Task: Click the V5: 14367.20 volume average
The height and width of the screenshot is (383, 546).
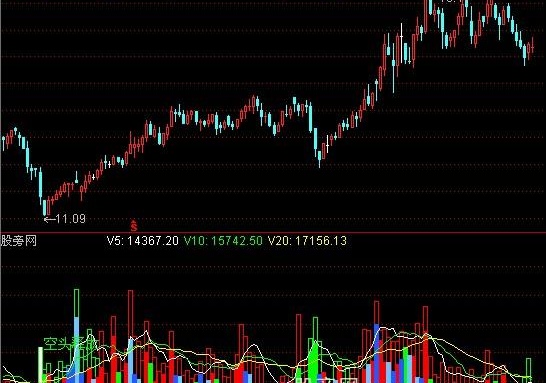Action: click(142, 241)
